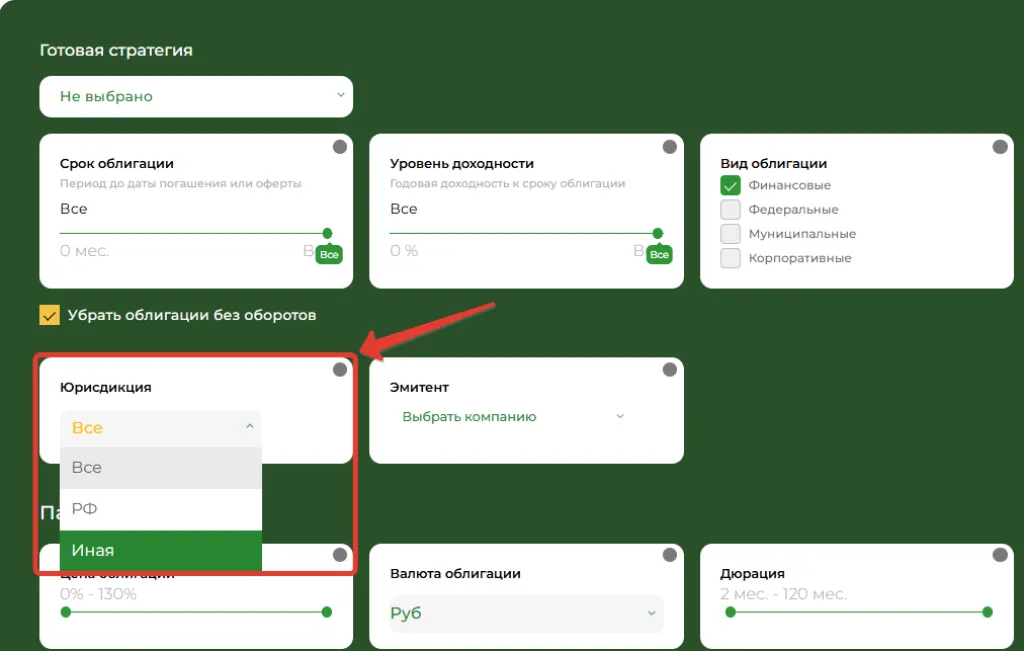Viewport: 1024px width, 651px height.
Task: Click green Все badge under Срок облигации
Action: 329,255
